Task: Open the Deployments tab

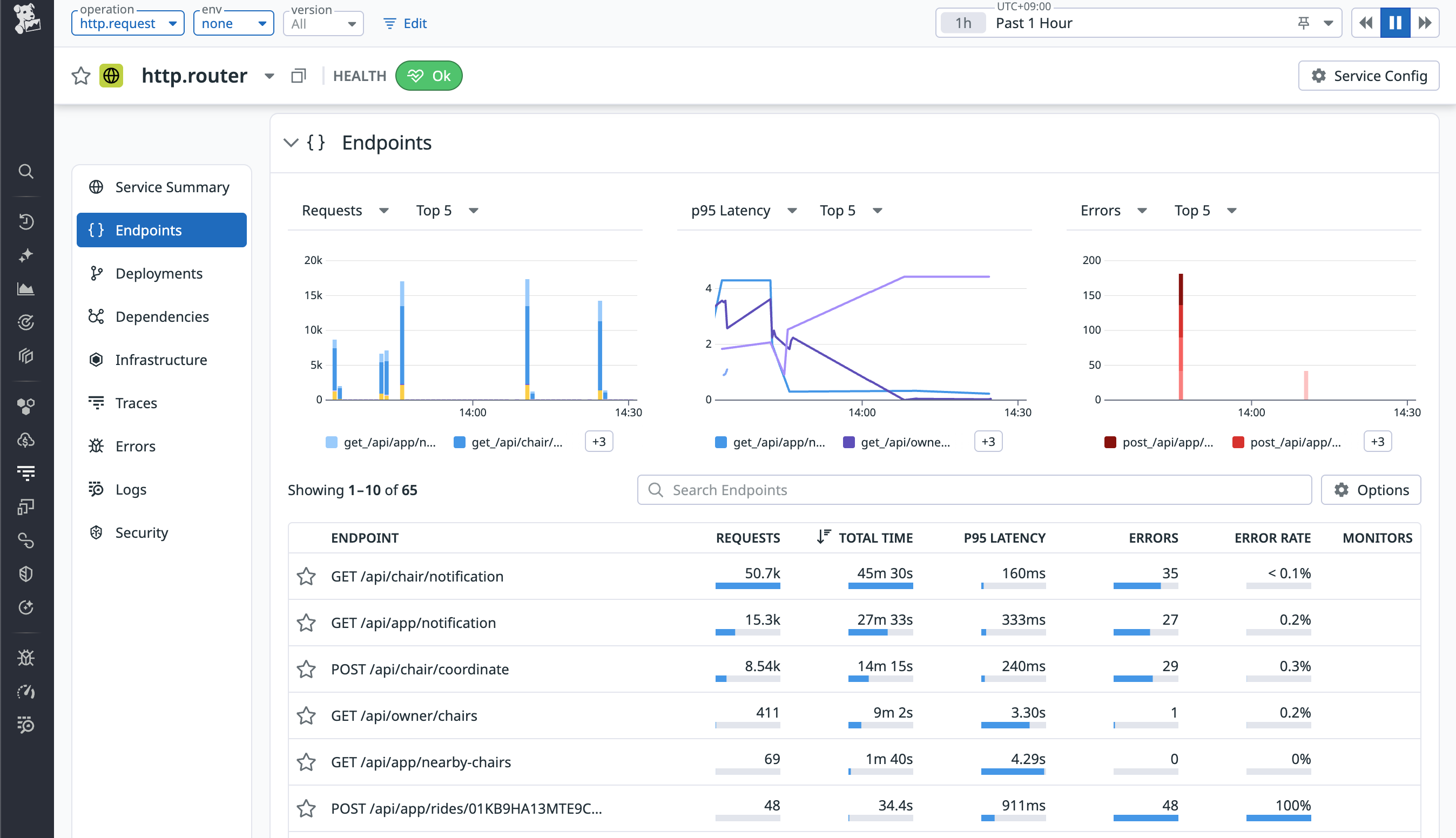Action: (x=159, y=273)
